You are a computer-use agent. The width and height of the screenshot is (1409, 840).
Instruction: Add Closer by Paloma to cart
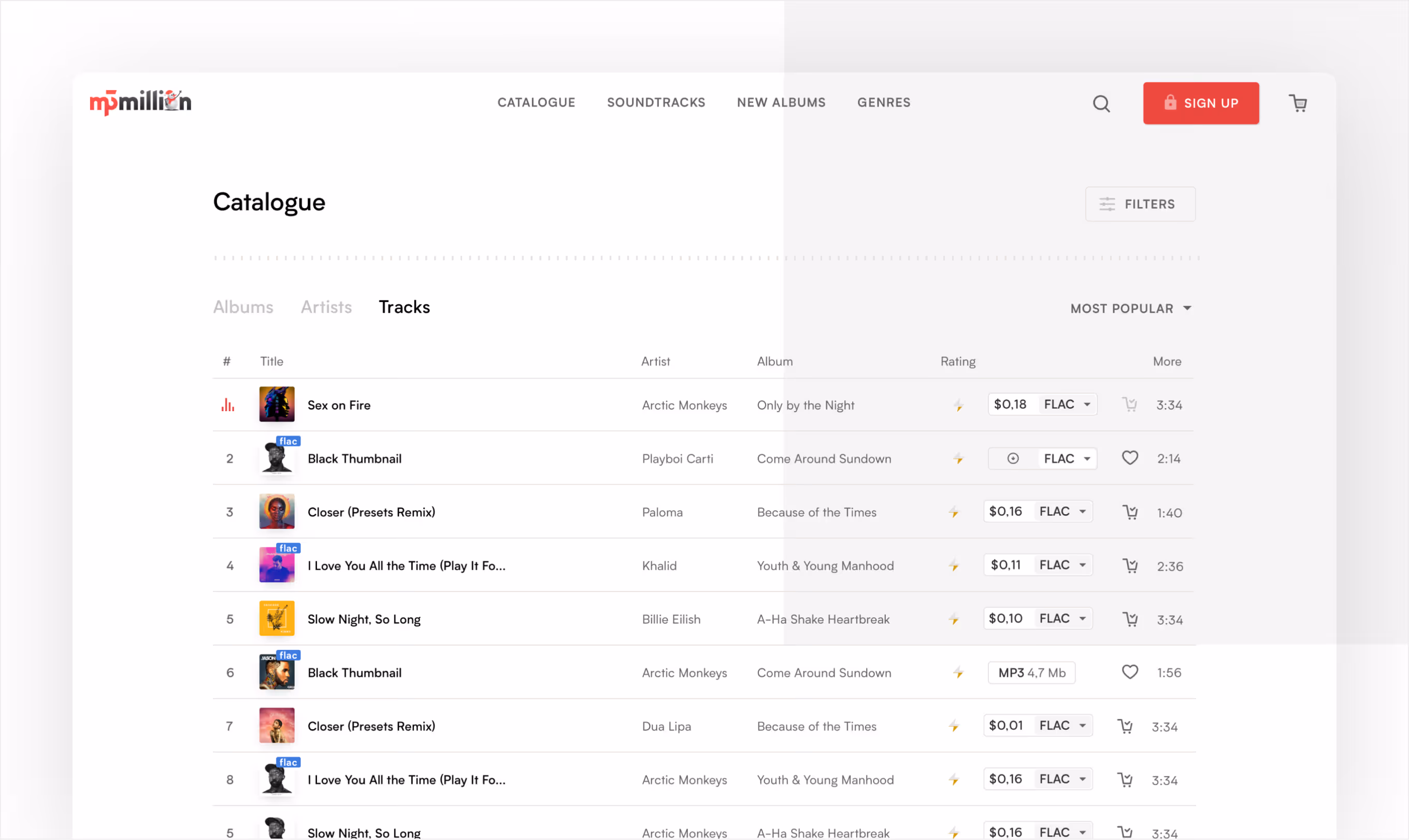click(1130, 512)
